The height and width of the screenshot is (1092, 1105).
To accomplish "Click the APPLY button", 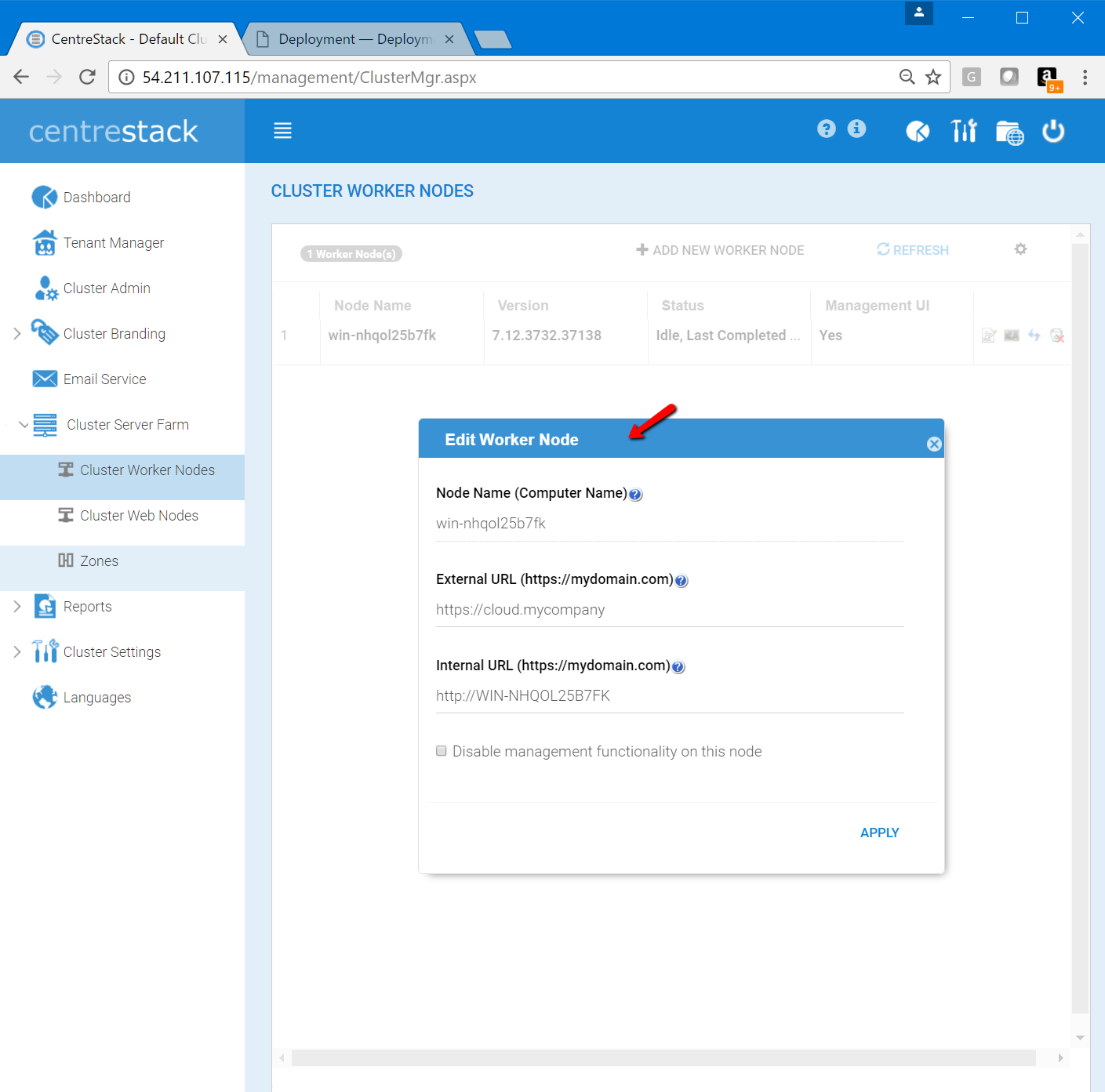I will pyautogui.click(x=879, y=833).
